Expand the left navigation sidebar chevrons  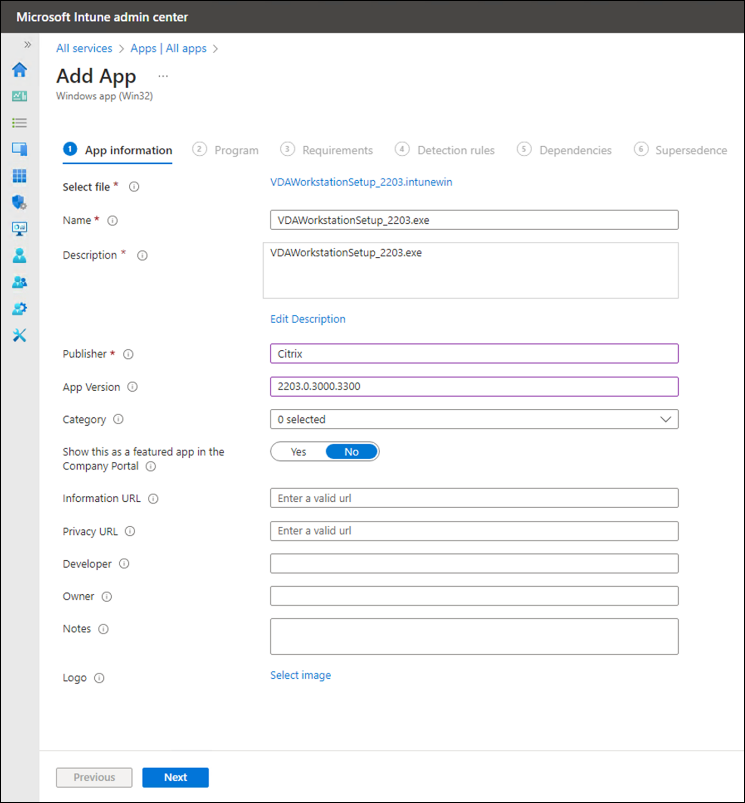coord(27,45)
